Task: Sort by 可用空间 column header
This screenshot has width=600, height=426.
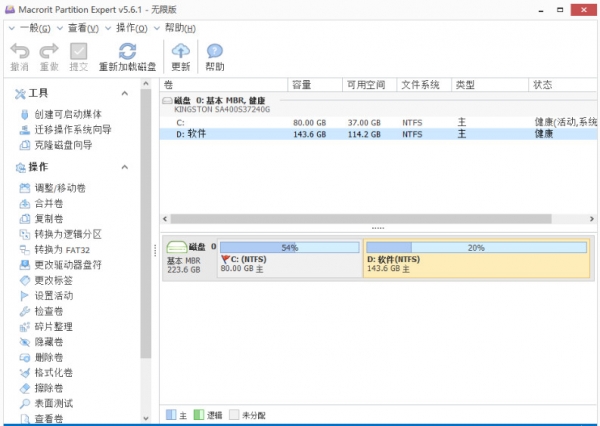Action: coord(370,85)
